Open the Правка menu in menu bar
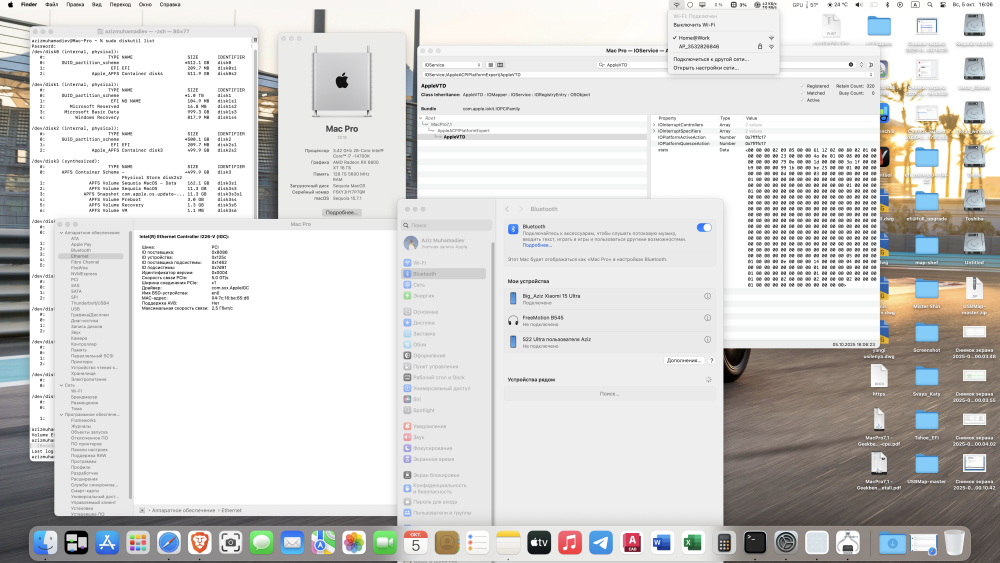The height and width of the screenshot is (563, 1000). pyautogui.click(x=75, y=4)
